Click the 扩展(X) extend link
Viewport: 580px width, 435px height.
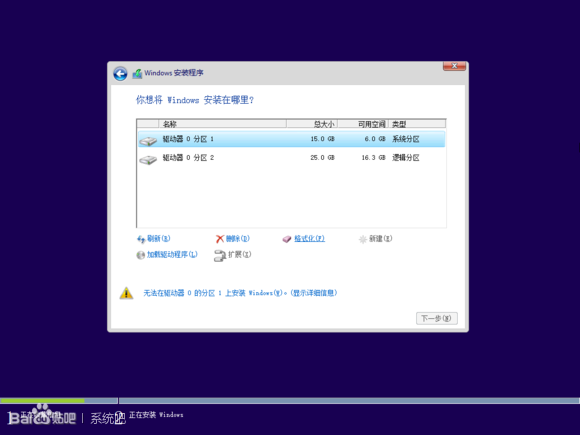pos(239,254)
